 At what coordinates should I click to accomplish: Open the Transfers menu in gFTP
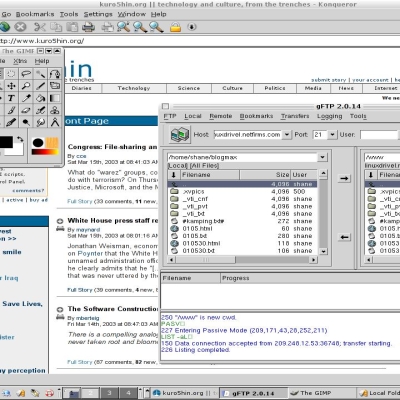pos(295,116)
